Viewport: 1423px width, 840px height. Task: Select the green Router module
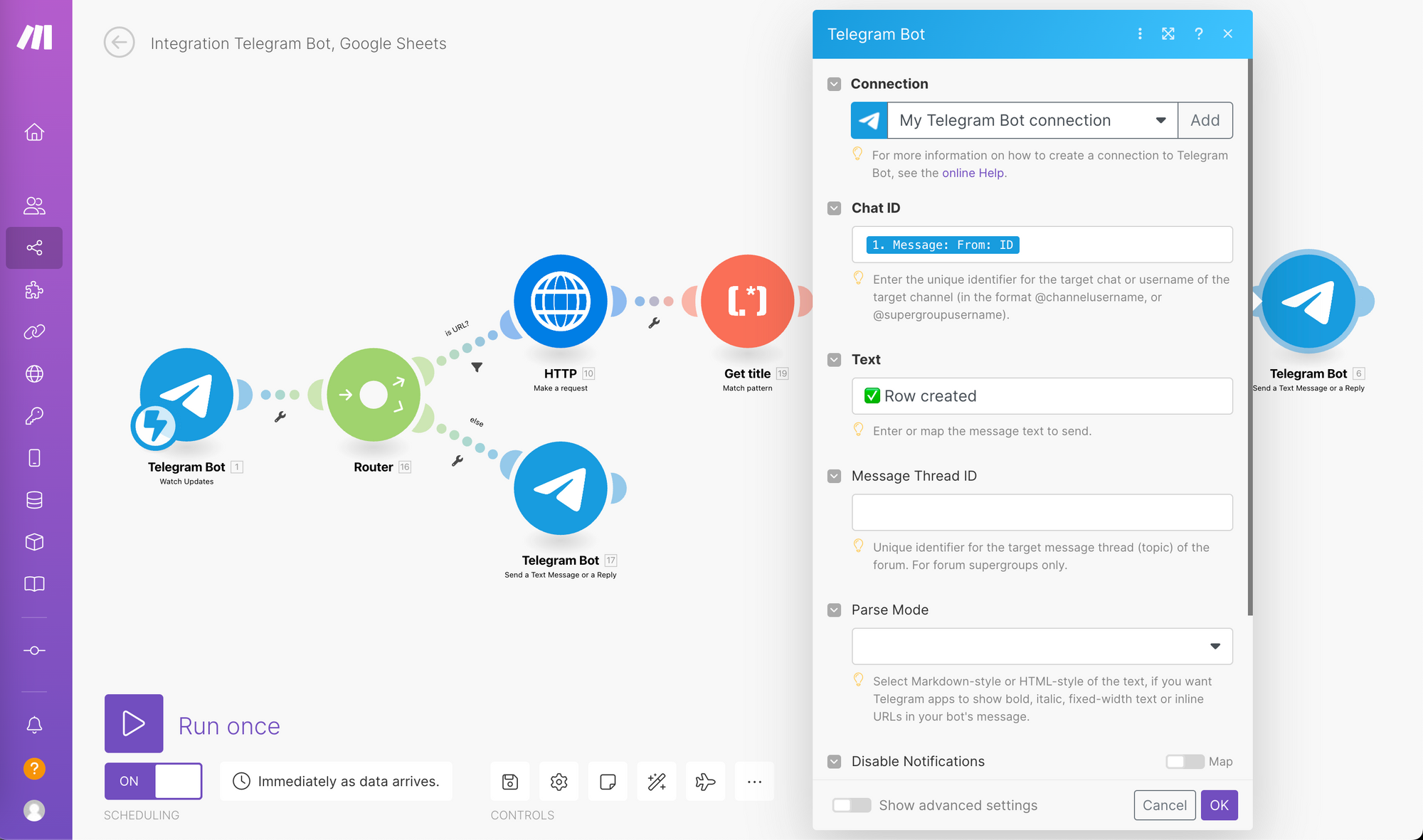[374, 395]
